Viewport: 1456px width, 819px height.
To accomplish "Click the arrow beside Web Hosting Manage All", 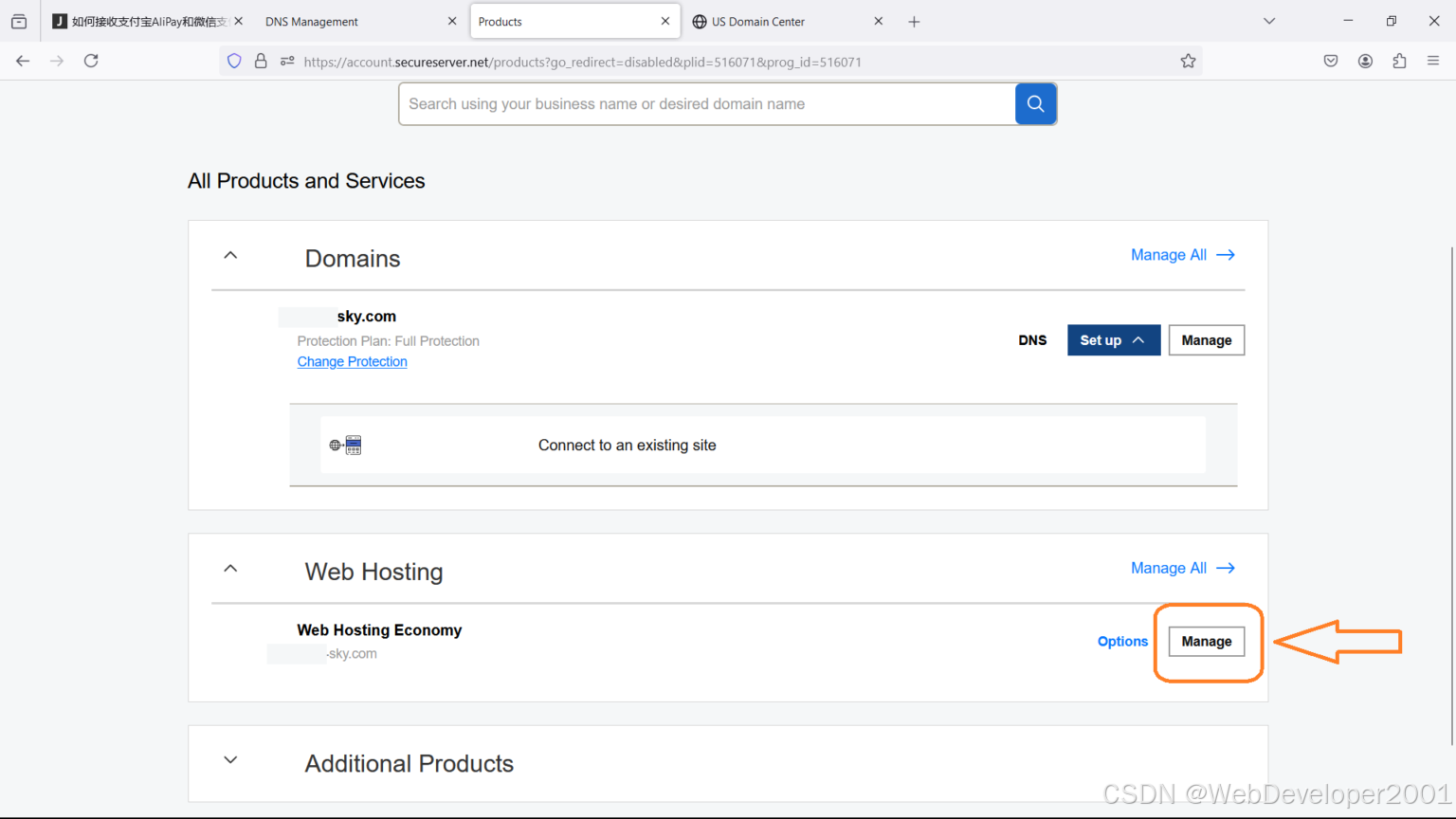I will tap(1226, 568).
